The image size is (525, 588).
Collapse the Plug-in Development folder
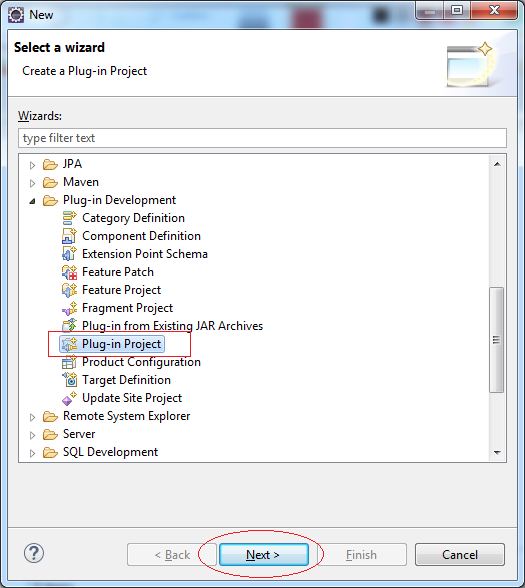click(32, 201)
